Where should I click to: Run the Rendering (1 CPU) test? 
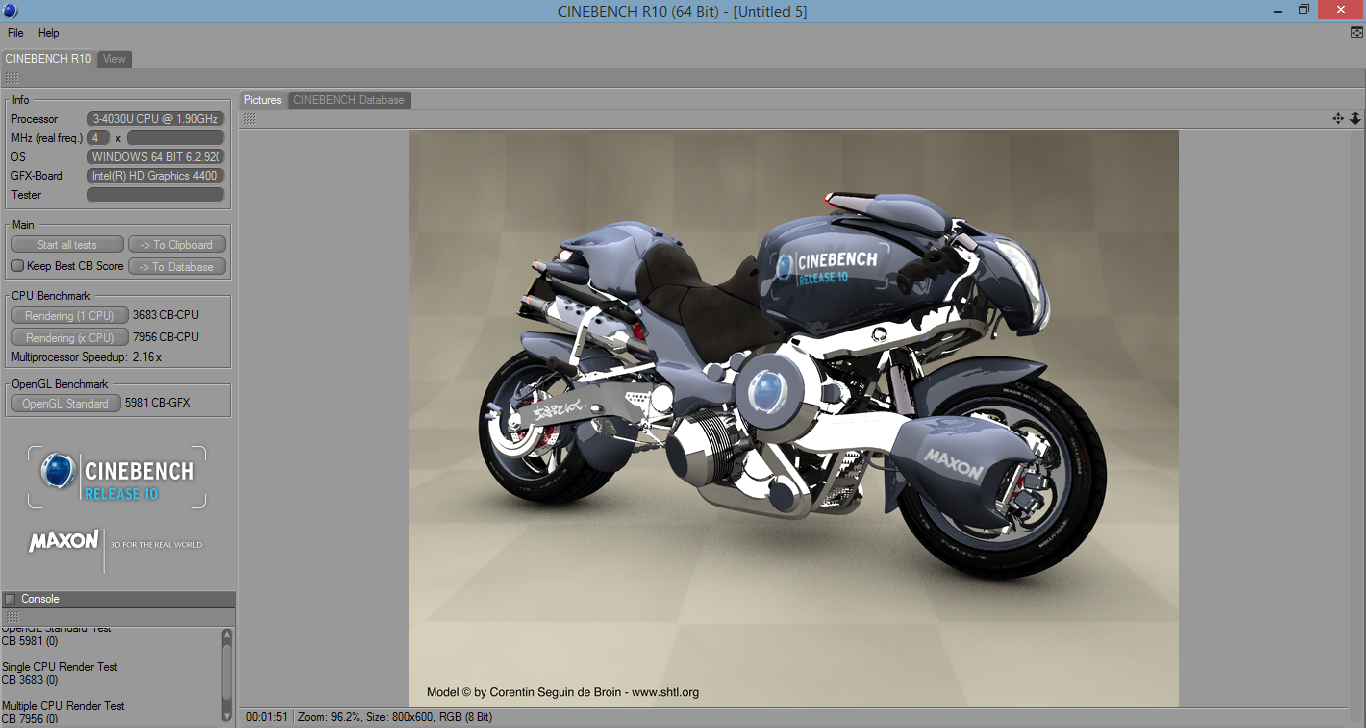[x=70, y=316]
